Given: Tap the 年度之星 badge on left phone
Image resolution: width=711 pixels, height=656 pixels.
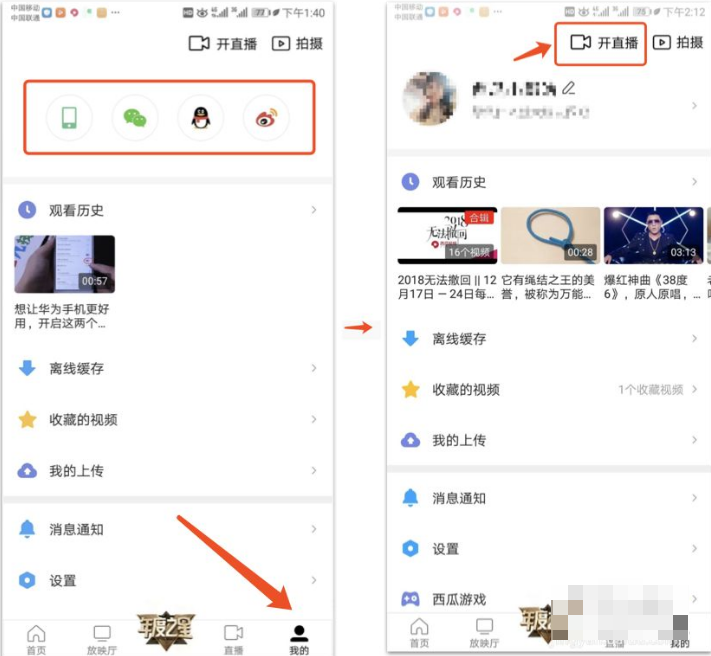Looking at the screenshot, I should pos(166,630).
